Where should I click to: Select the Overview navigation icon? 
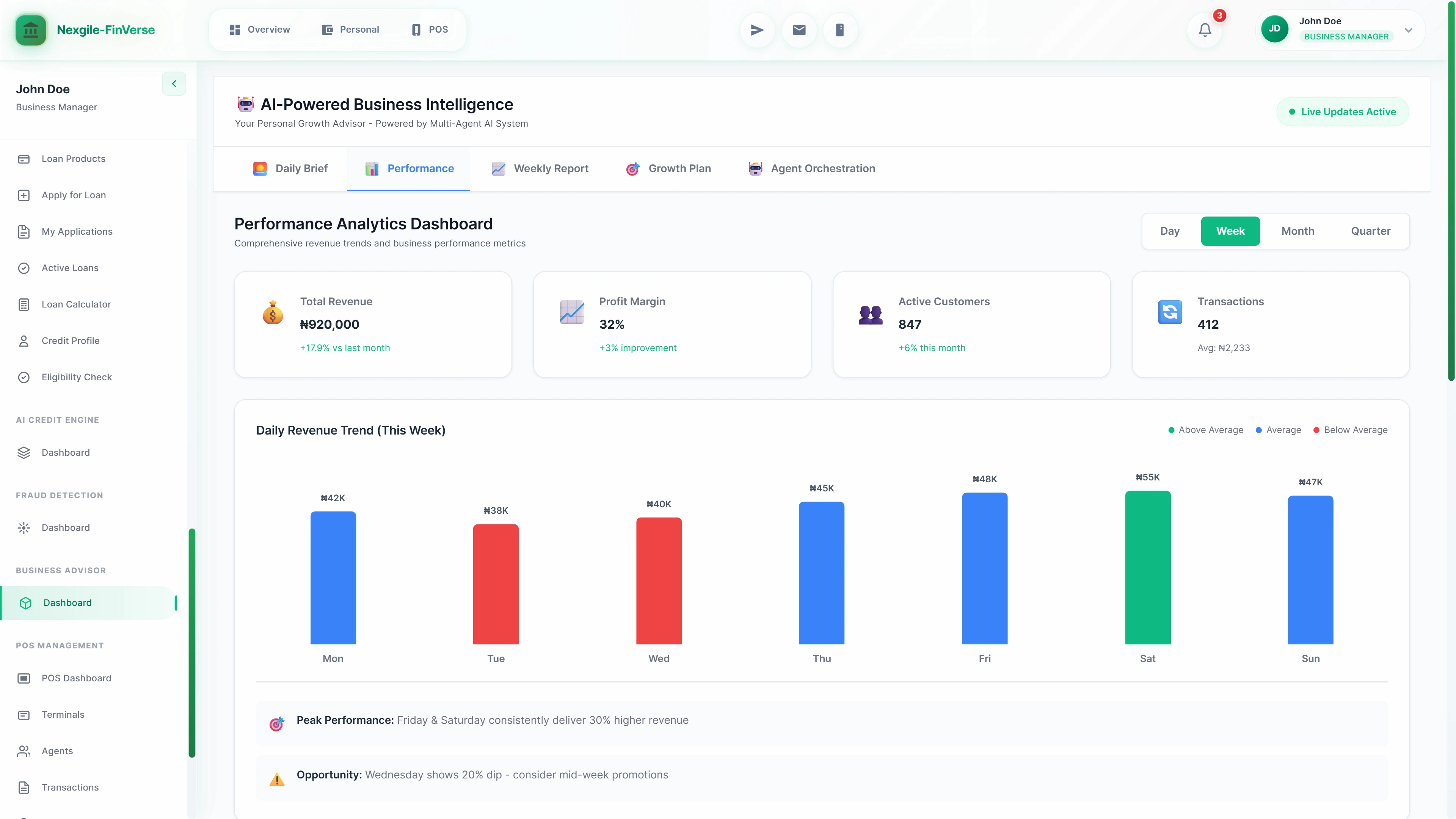point(235,30)
